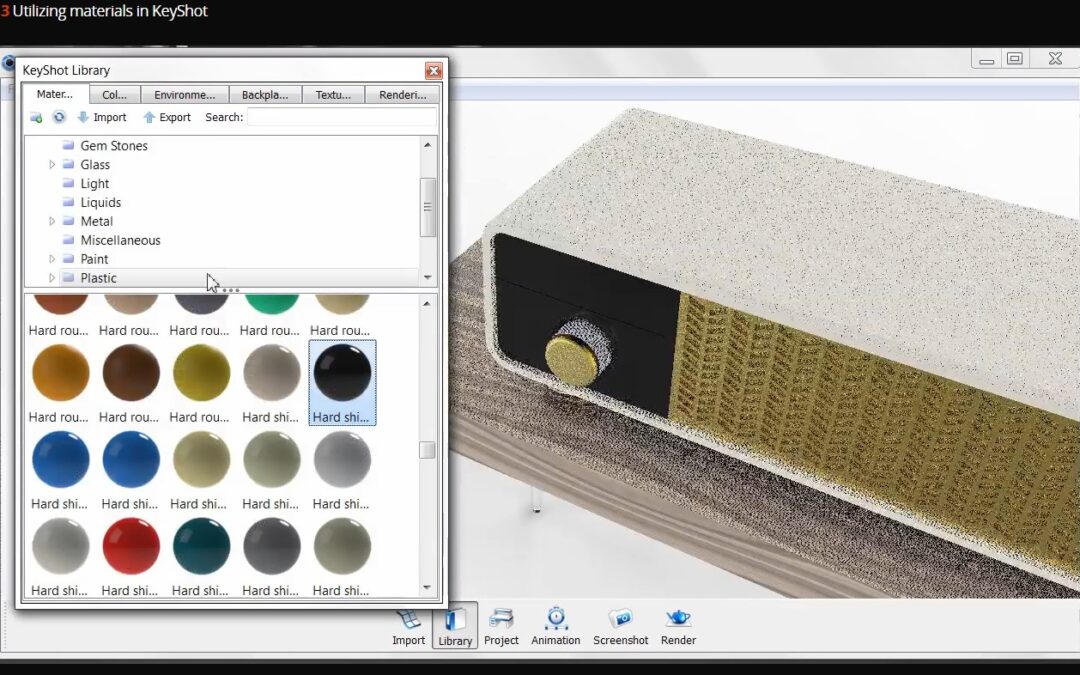This screenshot has width=1080, height=675.
Task: Click the refresh library icon
Action: click(x=59, y=117)
